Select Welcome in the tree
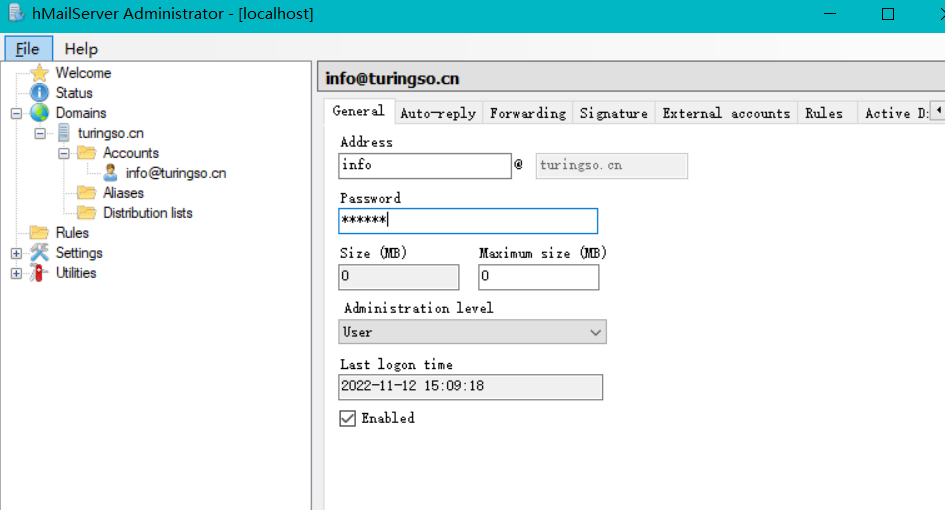Viewport: 945px width, 510px height. [x=83, y=73]
